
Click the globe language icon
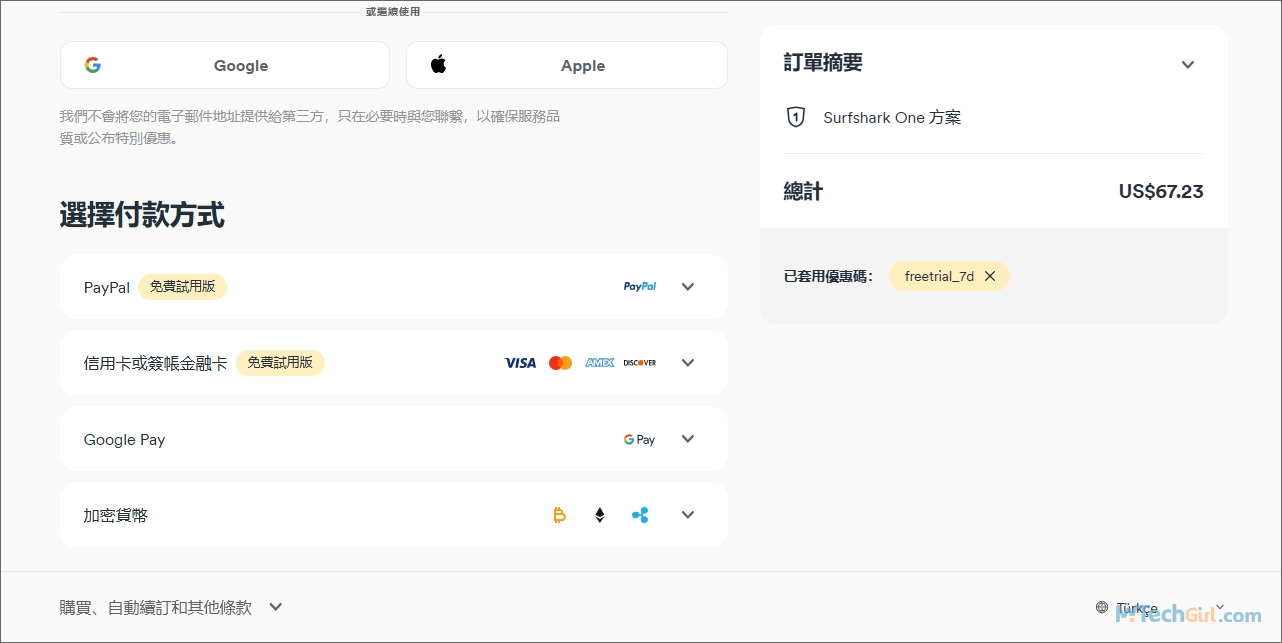pos(1102,607)
